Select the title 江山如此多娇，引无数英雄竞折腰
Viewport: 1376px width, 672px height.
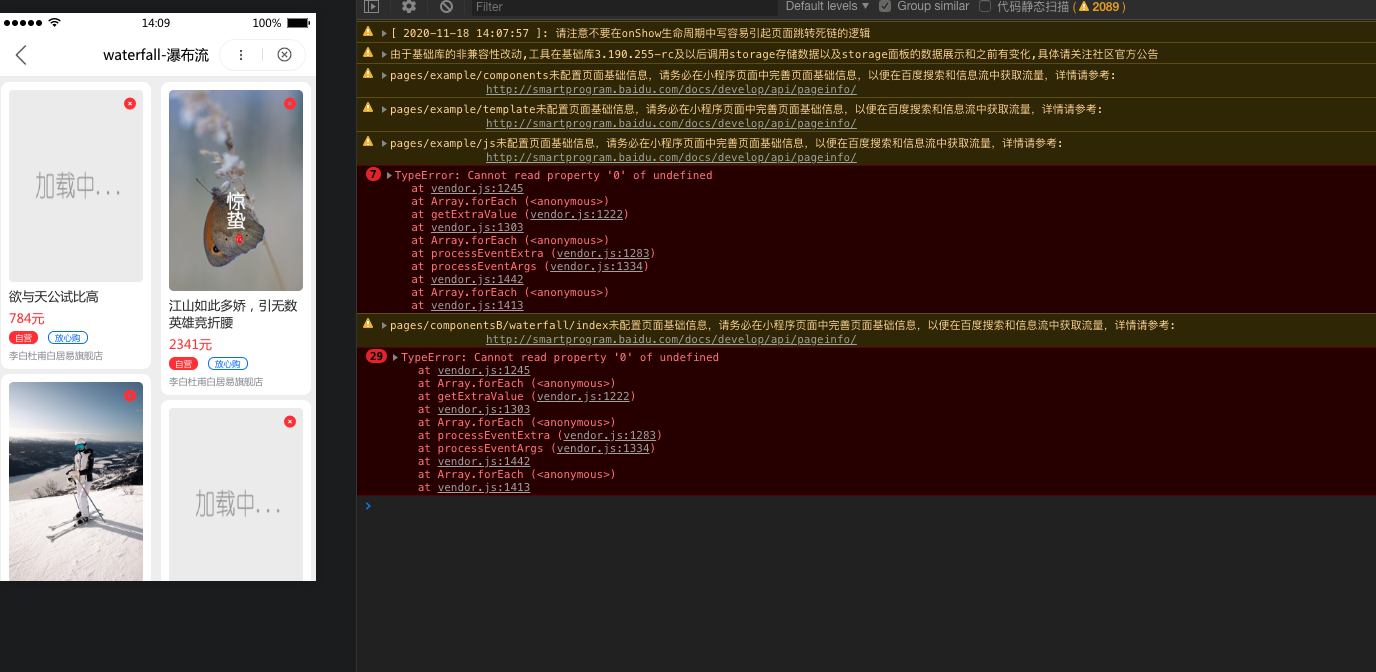233,314
